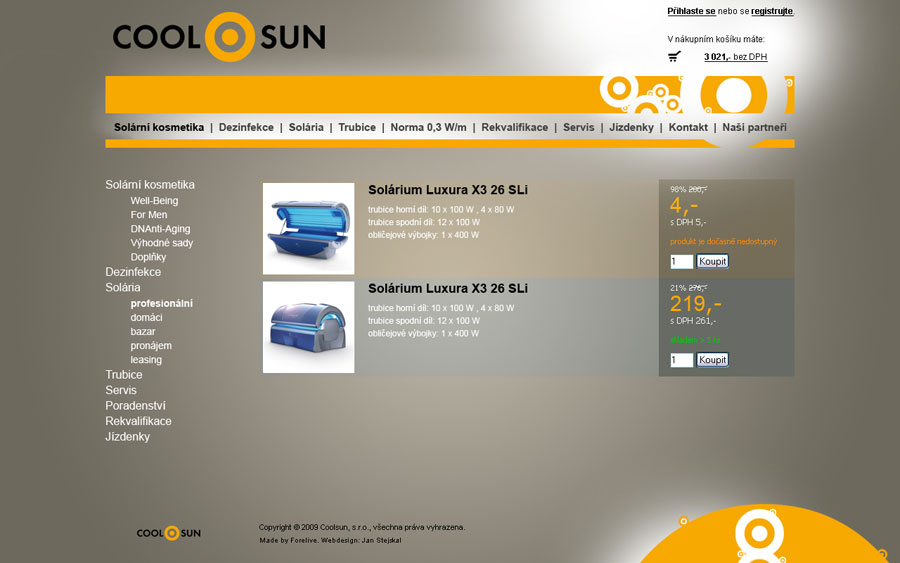
Task: Open Dezinfekce in left sidebar
Action: point(133,272)
